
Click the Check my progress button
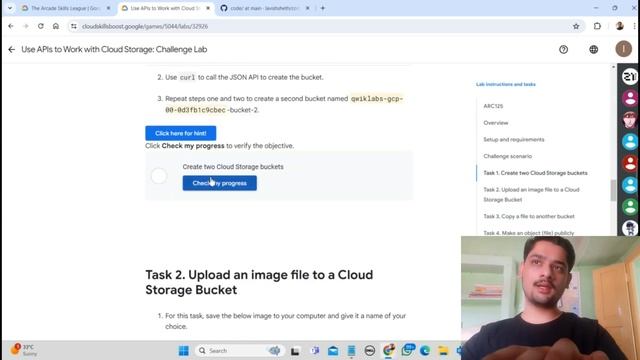click(x=220, y=183)
